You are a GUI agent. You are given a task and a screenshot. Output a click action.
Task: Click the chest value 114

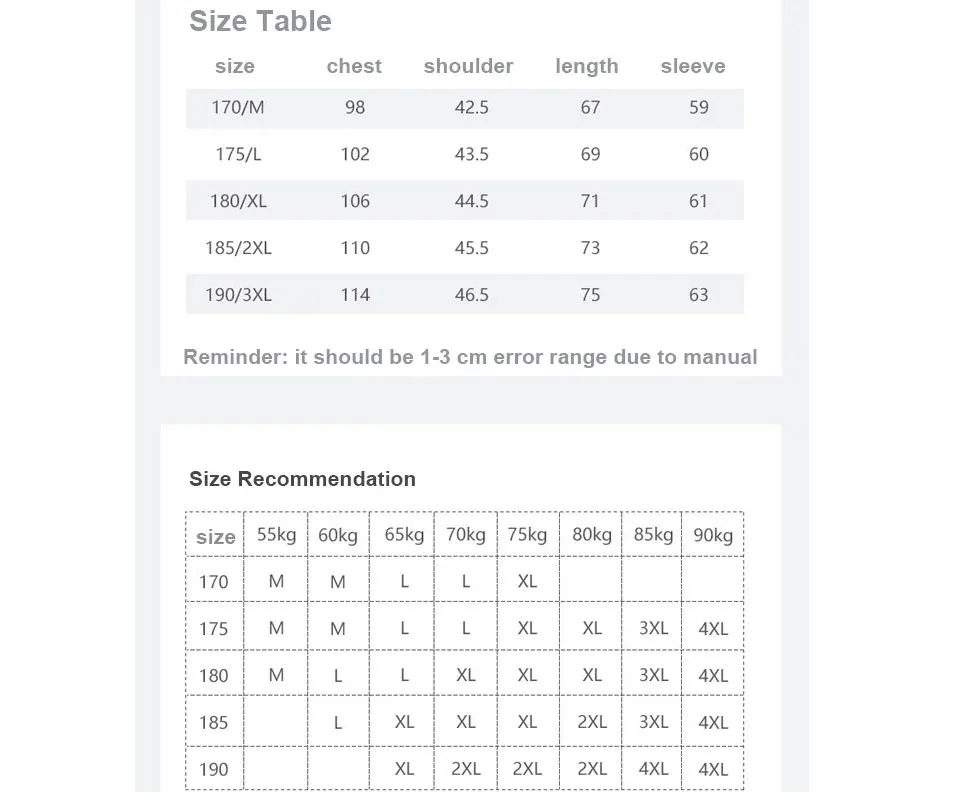click(x=355, y=295)
